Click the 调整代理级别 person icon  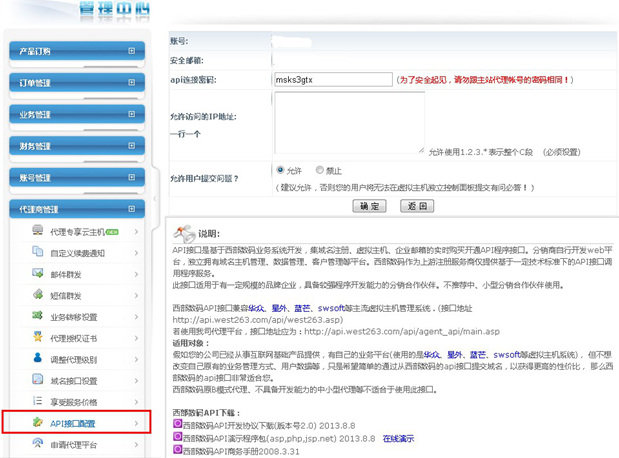38,359
